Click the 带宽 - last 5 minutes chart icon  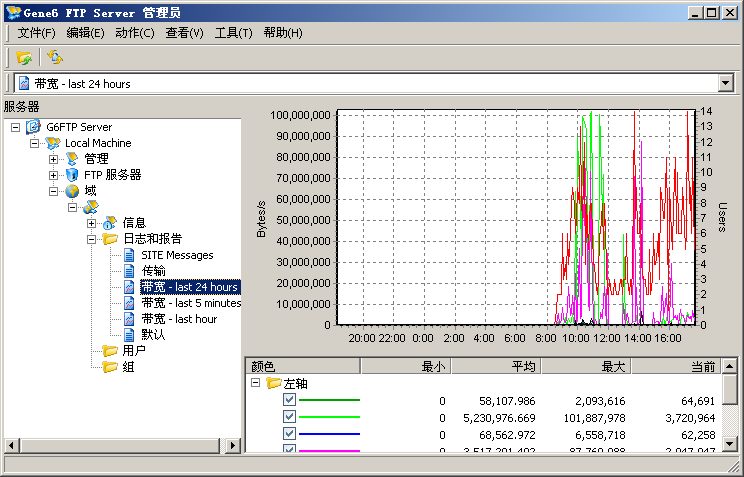click(129, 303)
